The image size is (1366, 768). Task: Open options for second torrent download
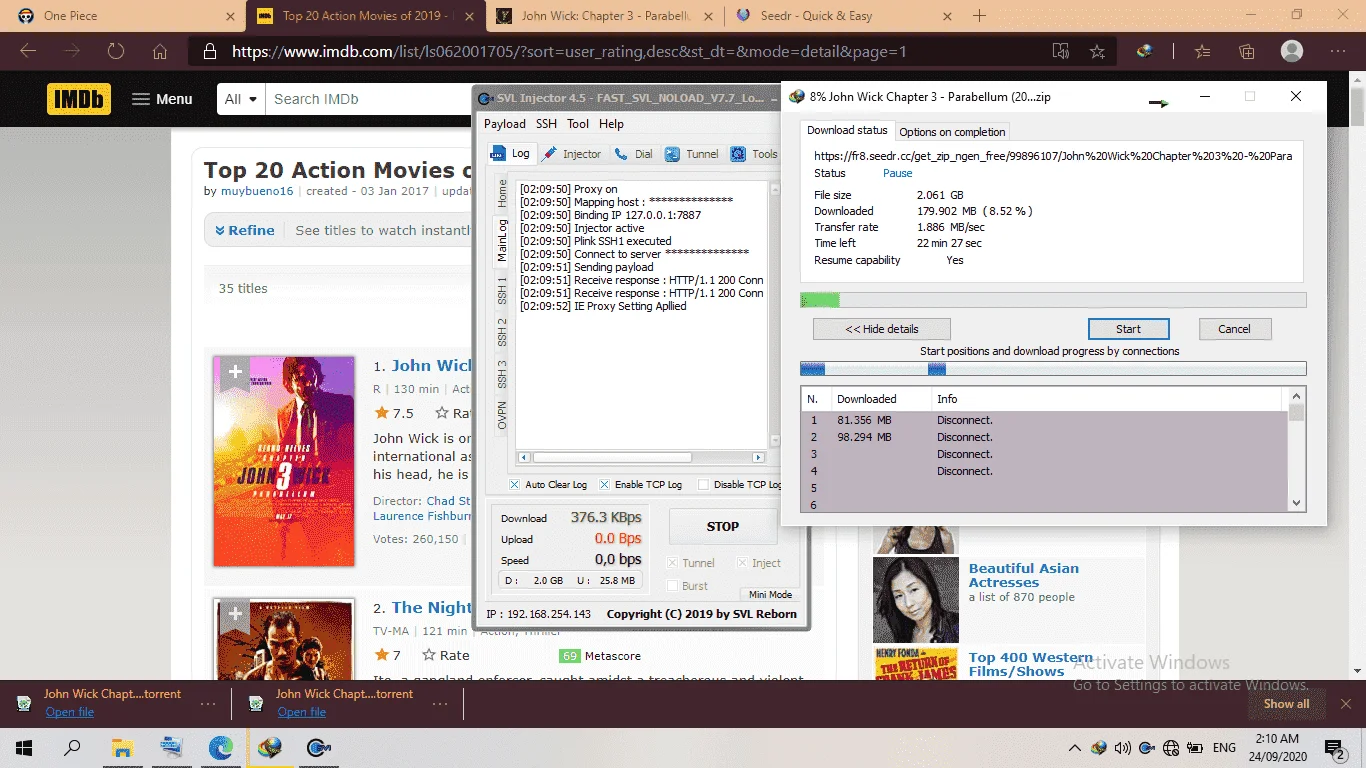click(x=440, y=704)
